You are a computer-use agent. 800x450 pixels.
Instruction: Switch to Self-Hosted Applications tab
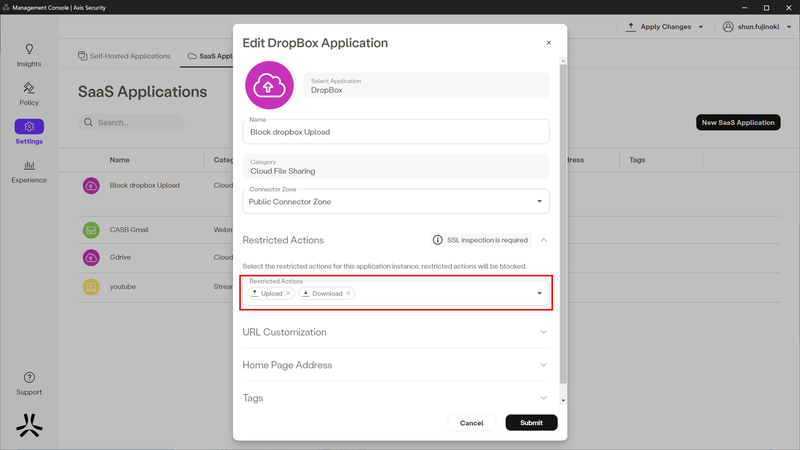click(x=124, y=56)
